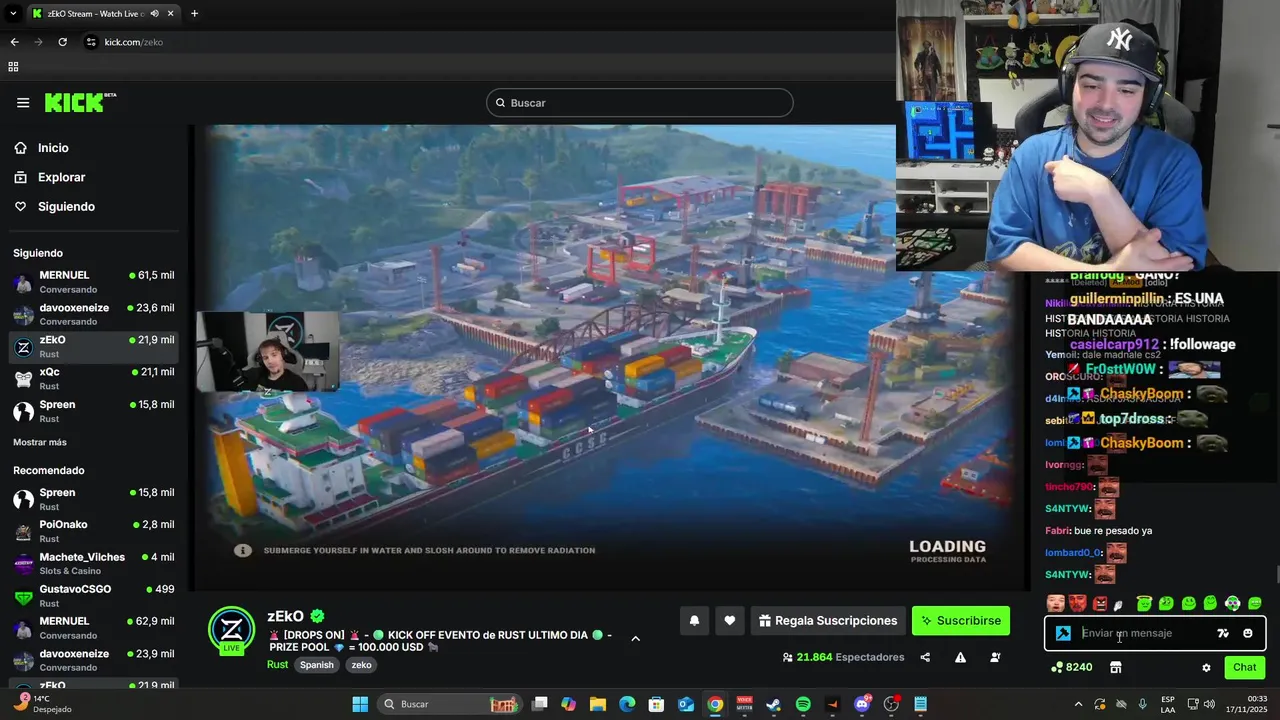Image resolution: width=1280 pixels, height=720 pixels.
Task: Open Microsoft Edge from the taskbar
Action: pyautogui.click(x=627, y=704)
